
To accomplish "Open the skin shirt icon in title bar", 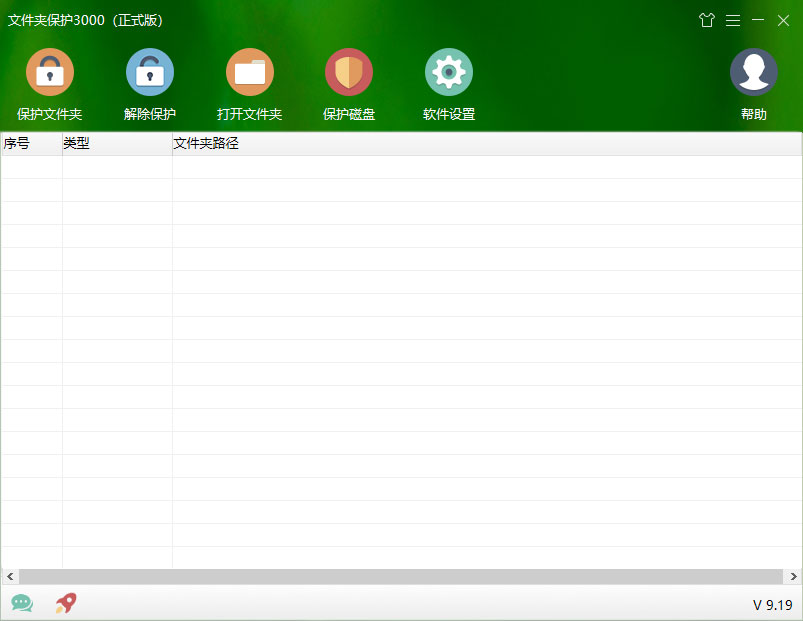I will coord(707,20).
